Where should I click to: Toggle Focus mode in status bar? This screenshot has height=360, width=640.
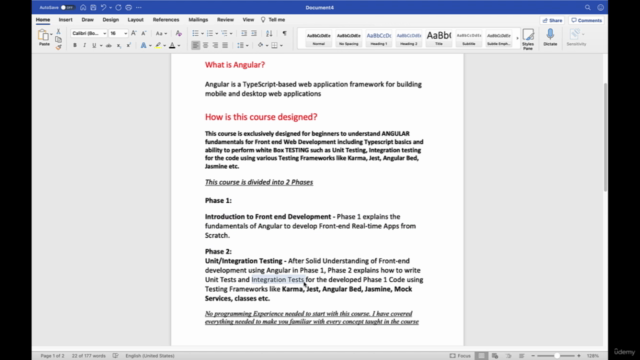pos(460,356)
